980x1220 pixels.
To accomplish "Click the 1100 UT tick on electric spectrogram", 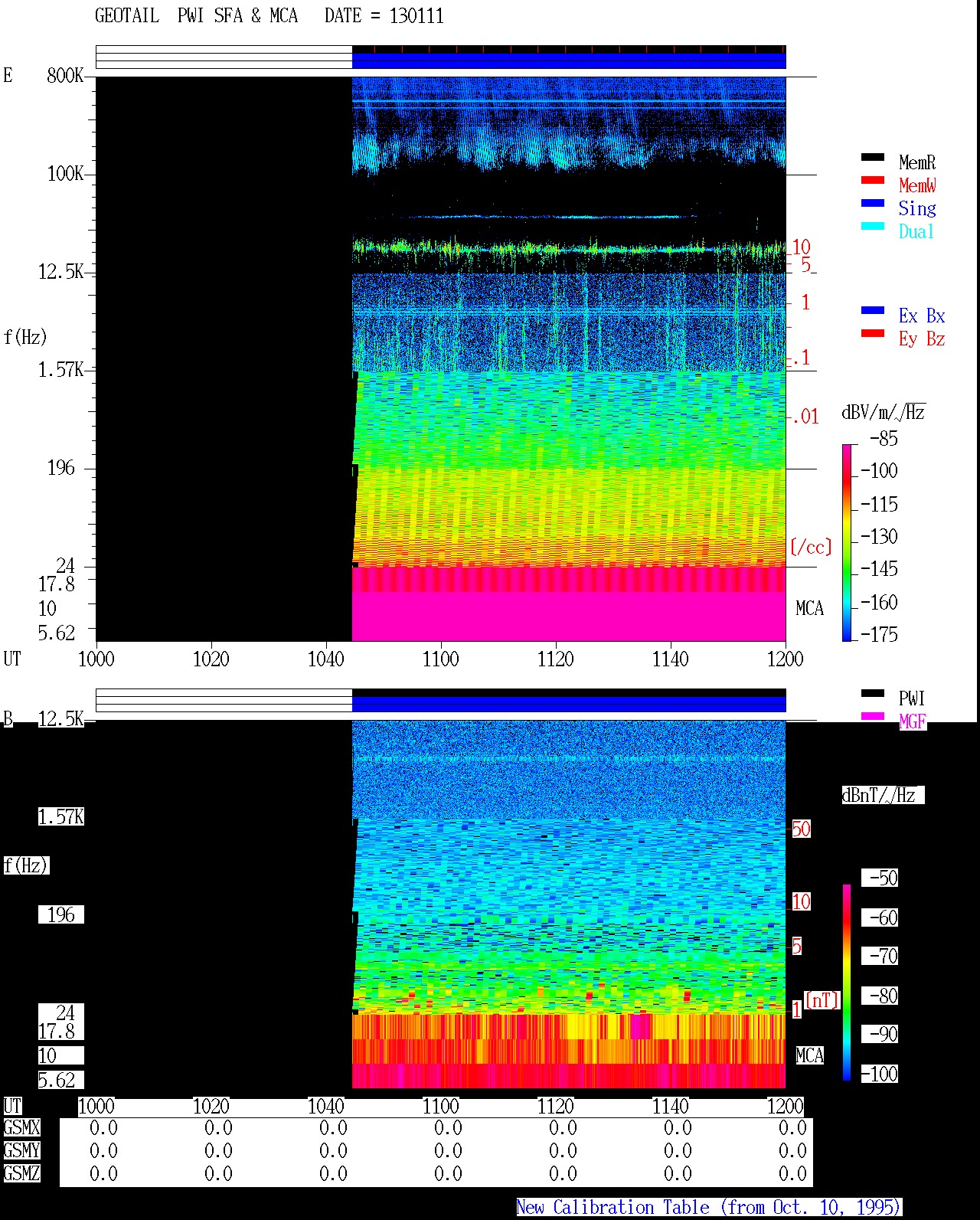I will pos(440,659).
